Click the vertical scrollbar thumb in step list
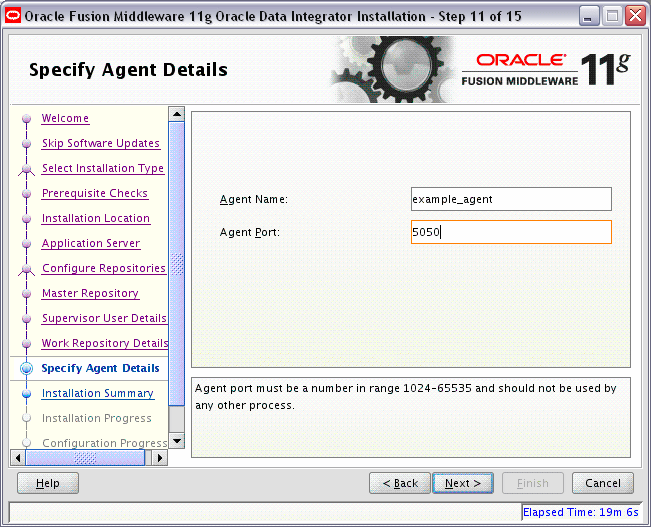The image size is (651, 527). click(177, 263)
